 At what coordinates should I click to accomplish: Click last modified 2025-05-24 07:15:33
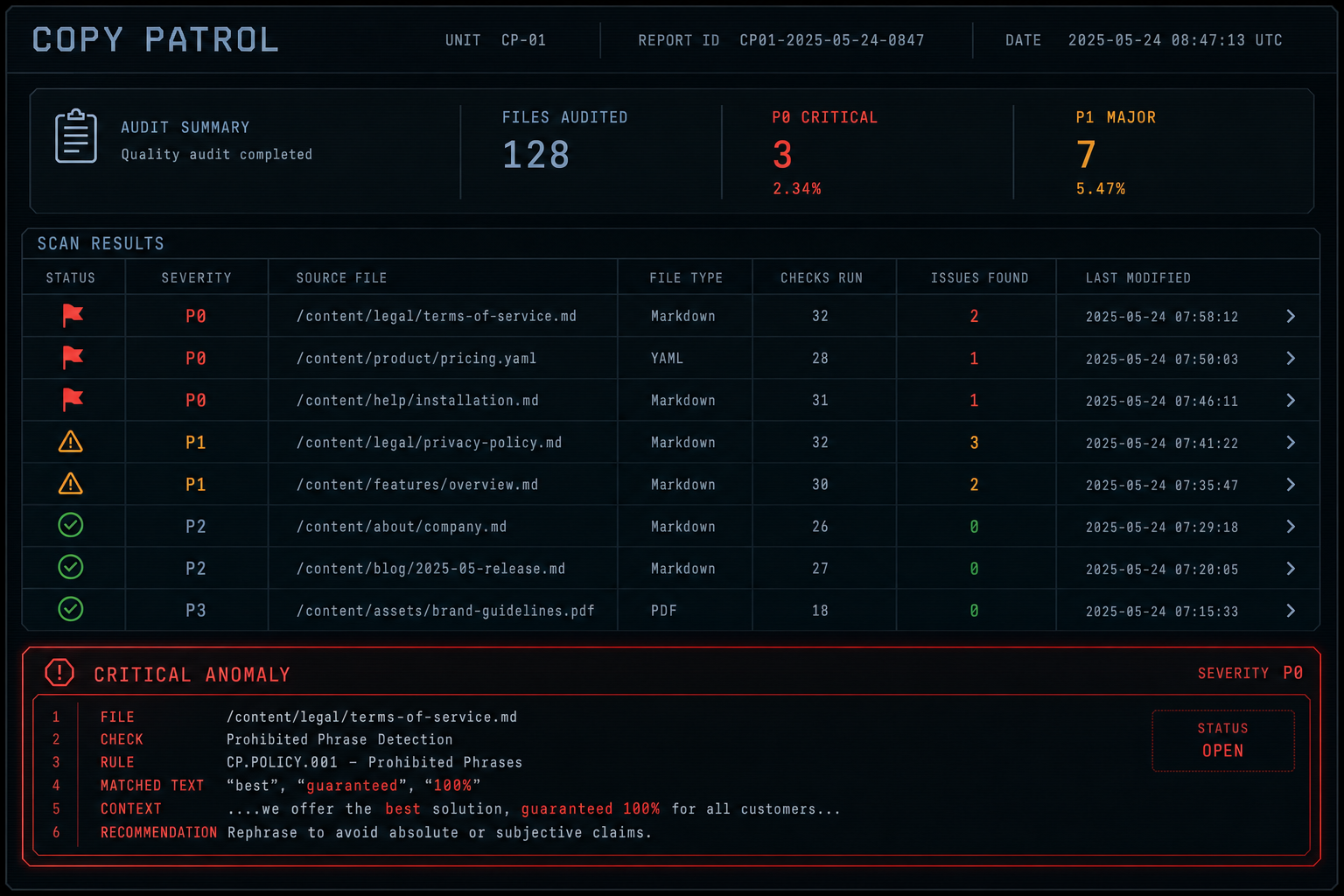tap(1162, 611)
